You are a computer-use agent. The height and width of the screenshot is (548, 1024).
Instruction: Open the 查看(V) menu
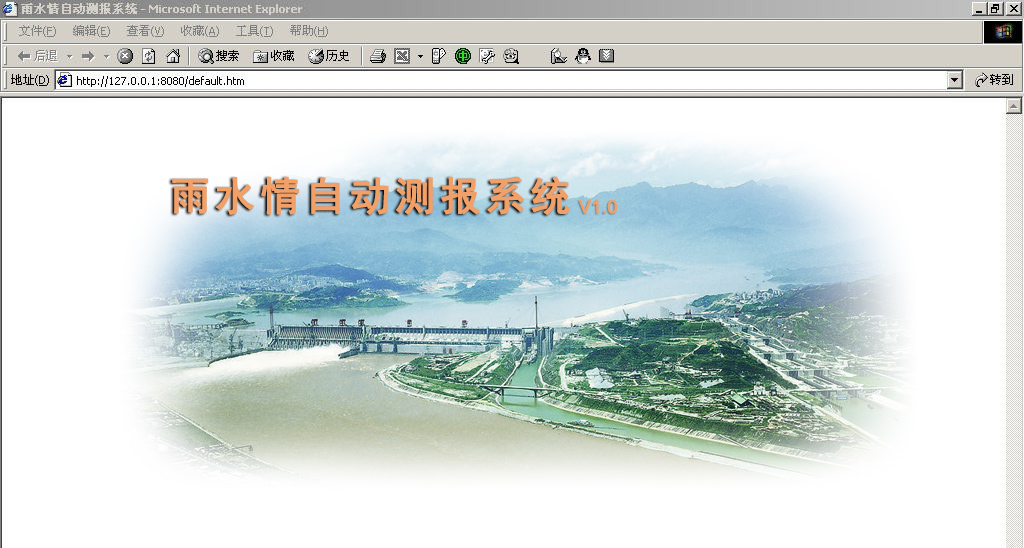click(145, 31)
